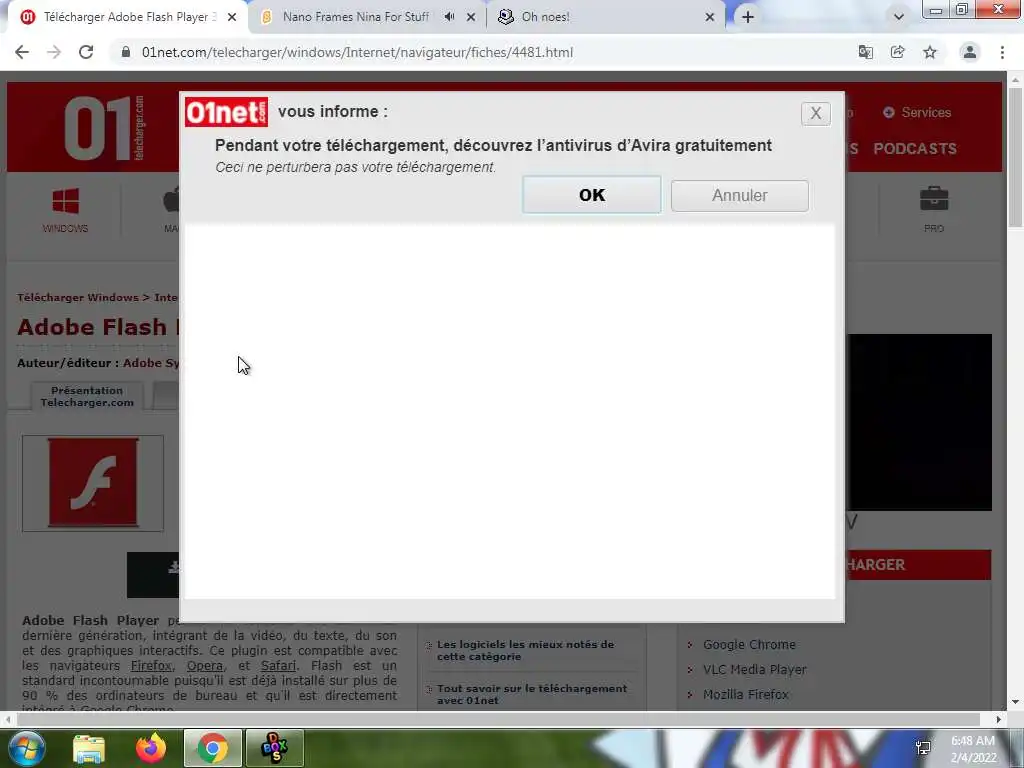1024x768 pixels.
Task: Click the network tray icon
Action: 923,748
